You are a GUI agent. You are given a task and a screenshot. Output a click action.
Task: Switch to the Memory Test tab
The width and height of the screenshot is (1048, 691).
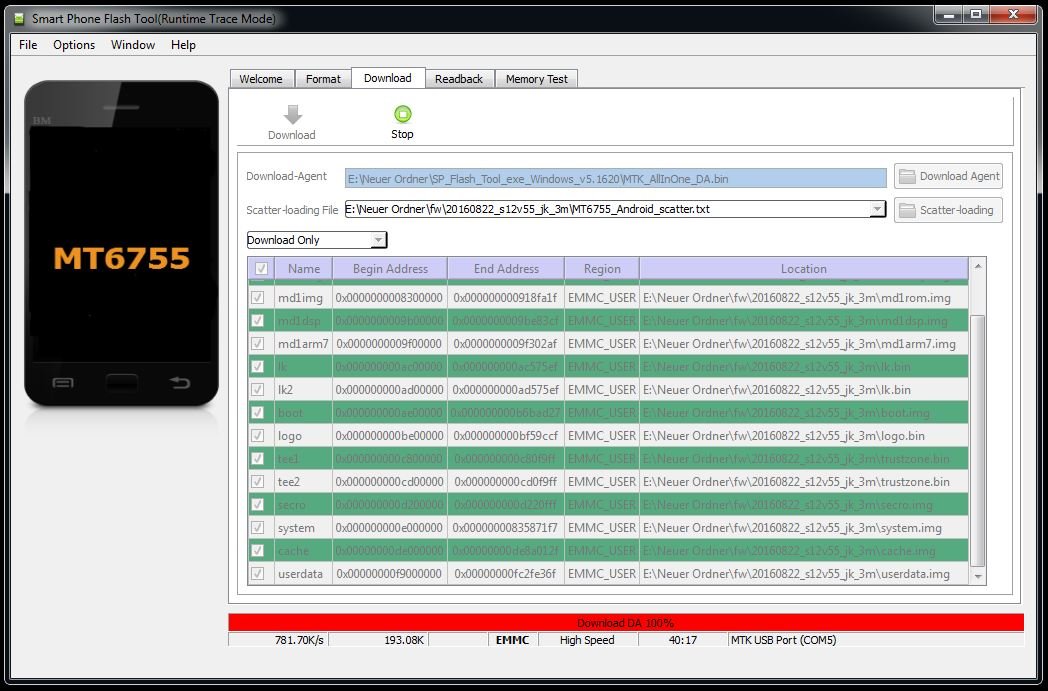click(537, 79)
